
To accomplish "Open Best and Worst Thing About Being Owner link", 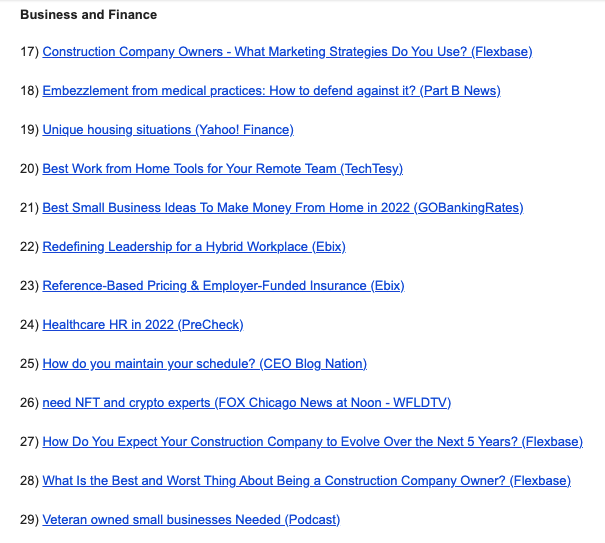I will 306,481.
